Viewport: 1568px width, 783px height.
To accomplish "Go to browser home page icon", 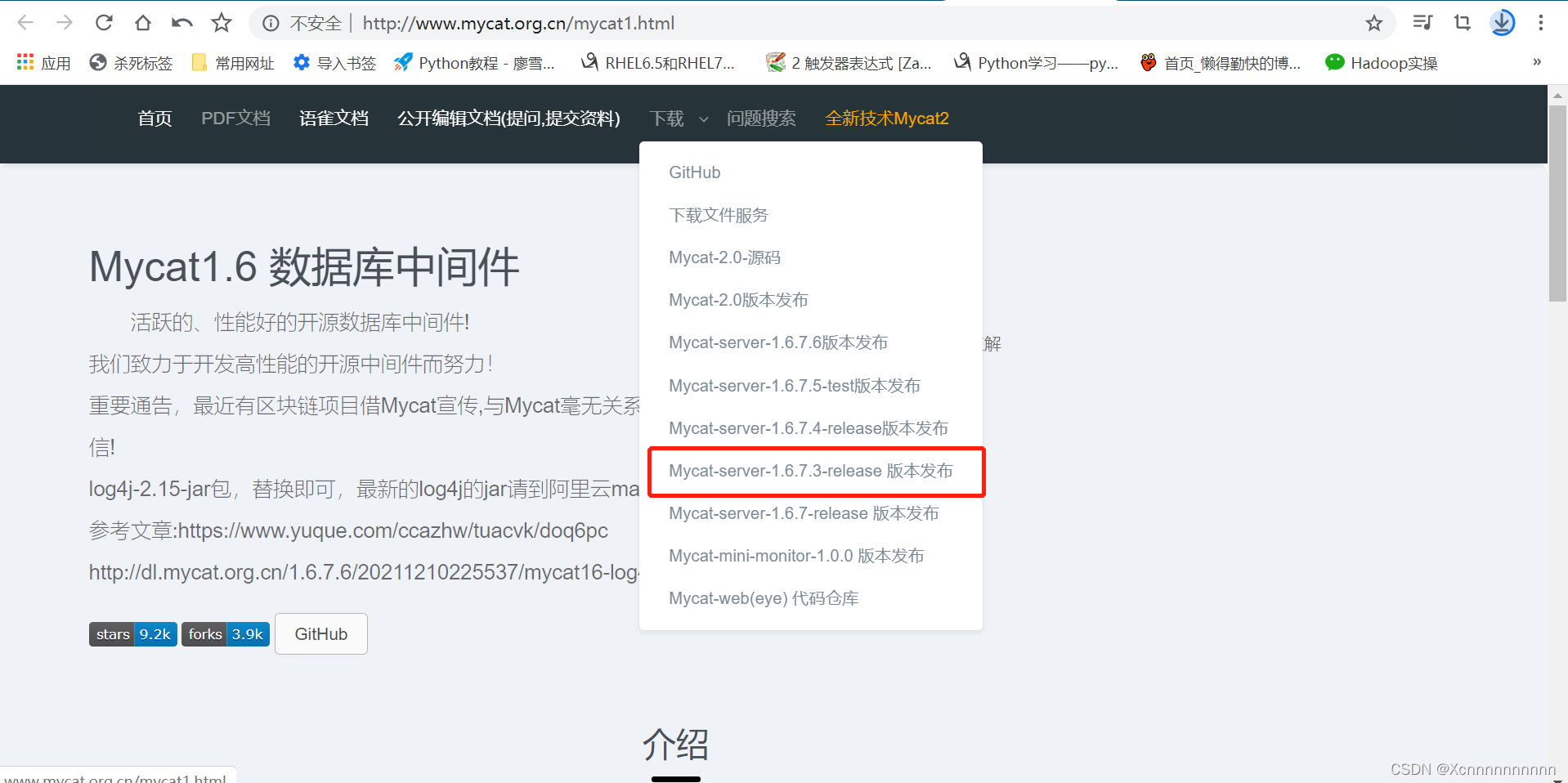I will (x=143, y=23).
